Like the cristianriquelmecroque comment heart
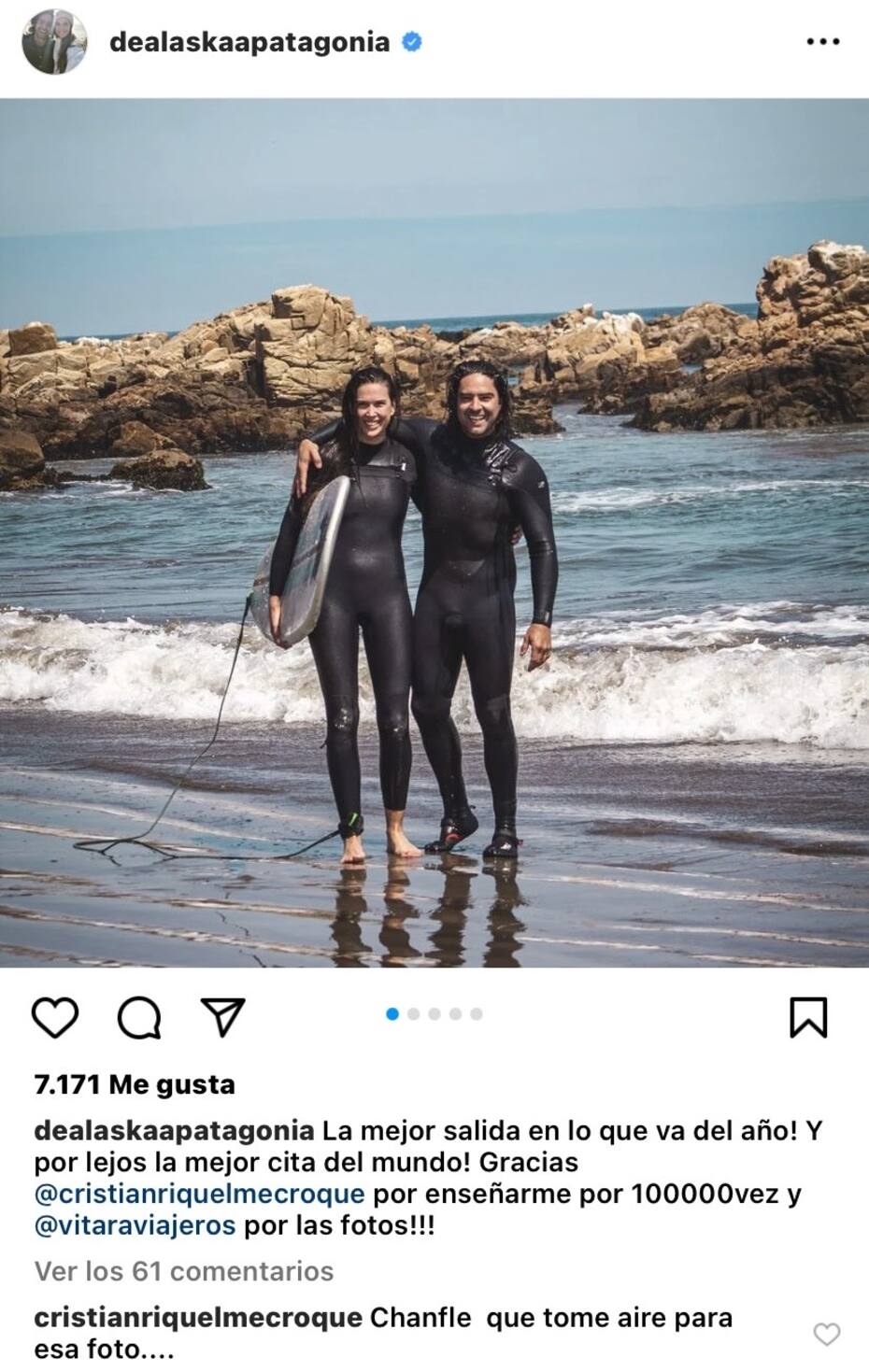Screen dimensions: 869x1372 pos(827,1334)
